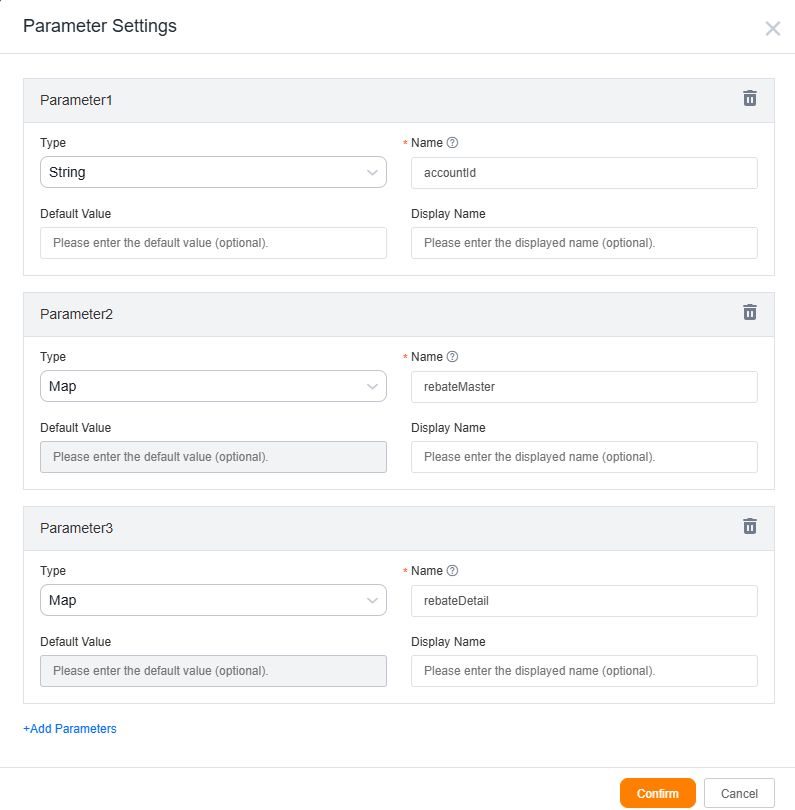The image size is (795, 810).
Task: Confirm the parameter settings
Action: [658, 793]
